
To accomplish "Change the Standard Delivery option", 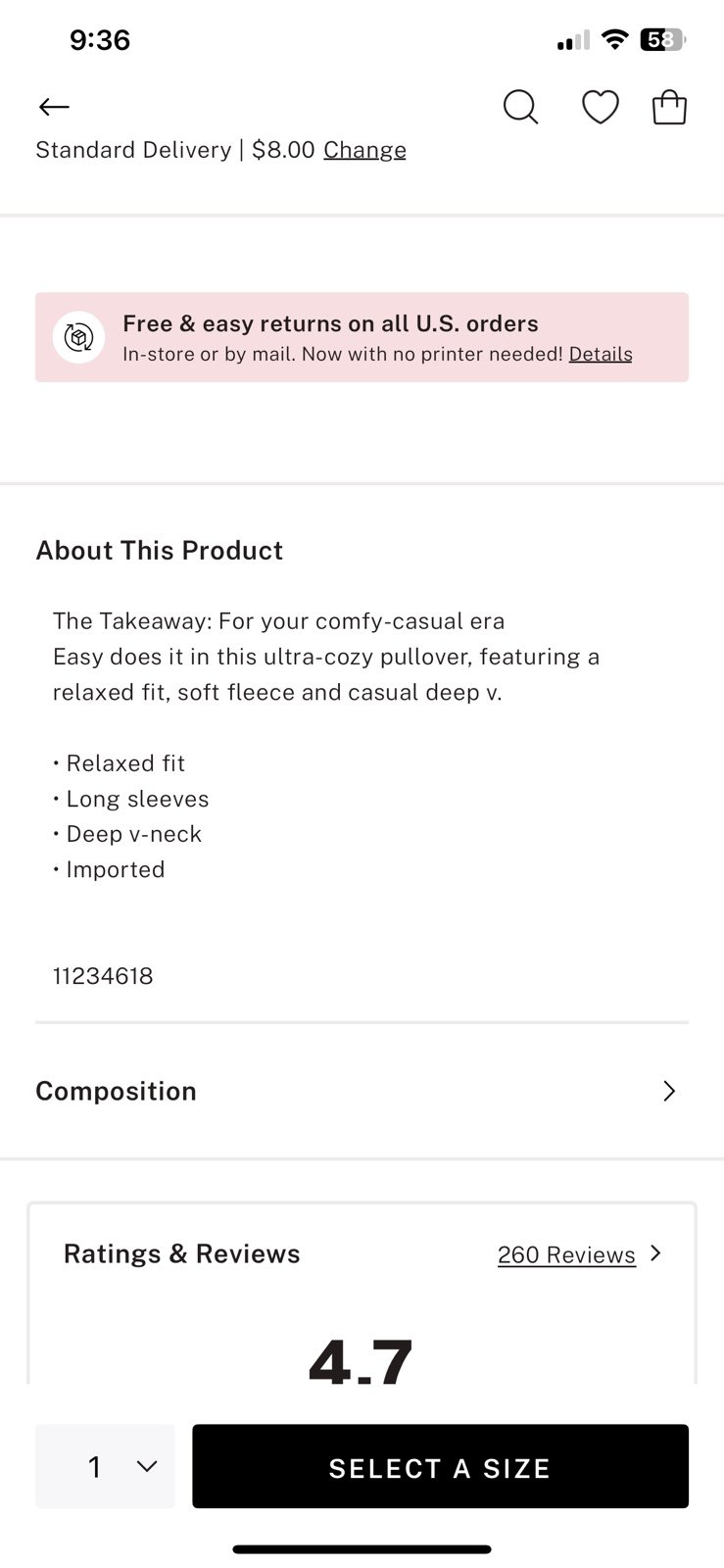I will pyautogui.click(x=364, y=150).
